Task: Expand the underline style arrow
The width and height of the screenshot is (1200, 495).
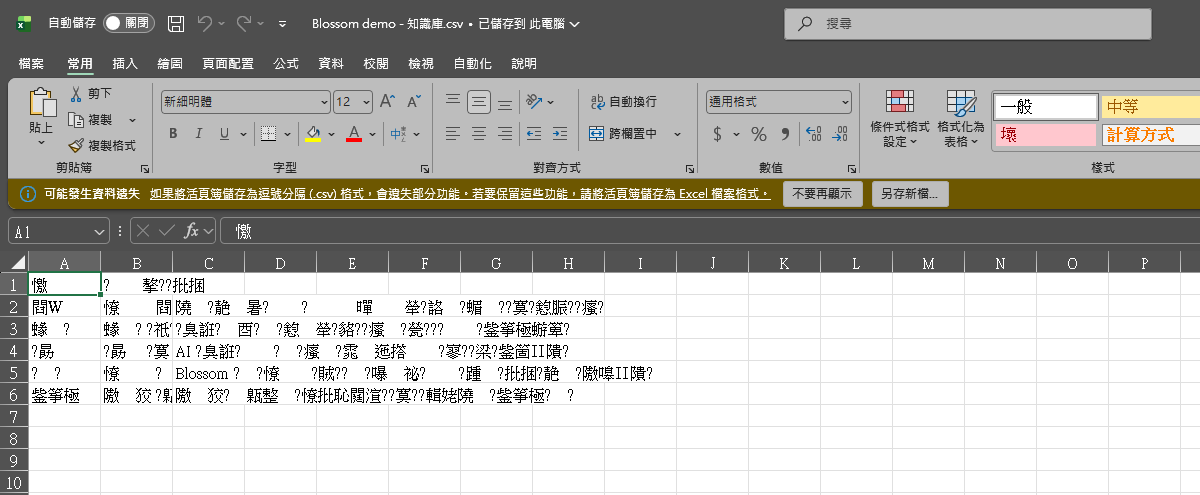Action: 243,134
